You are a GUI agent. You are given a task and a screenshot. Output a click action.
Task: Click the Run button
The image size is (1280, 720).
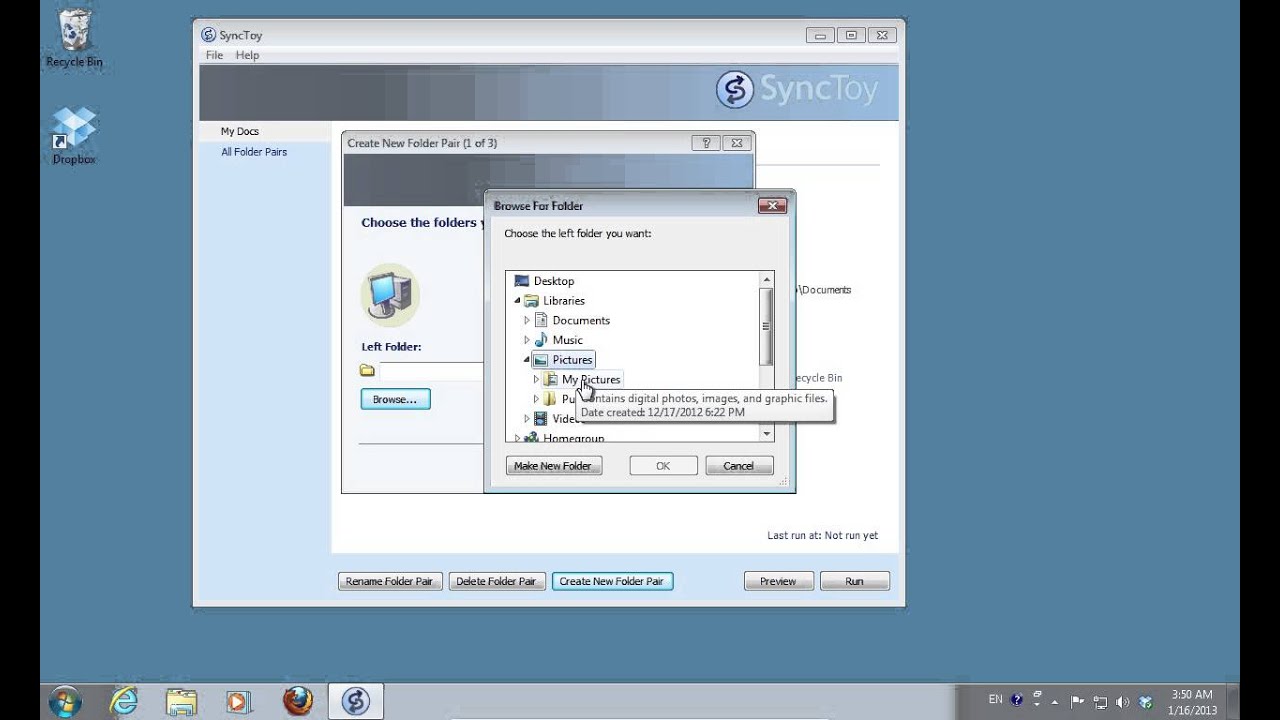(854, 581)
